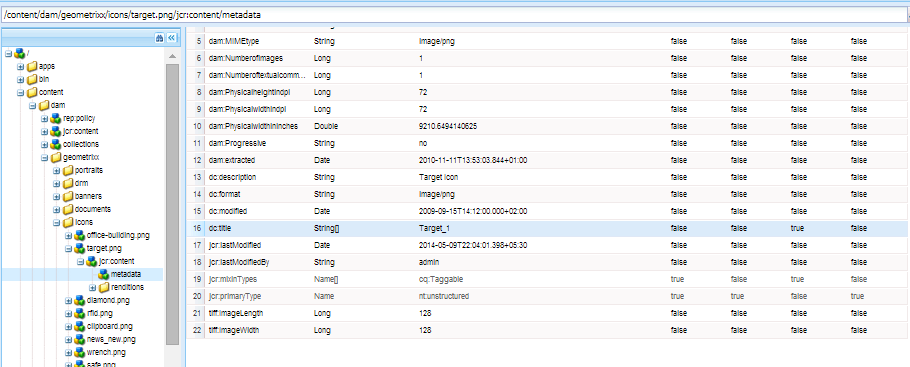The width and height of the screenshot is (910, 367).
Task: Click the banners folder icon
Action: (68, 196)
